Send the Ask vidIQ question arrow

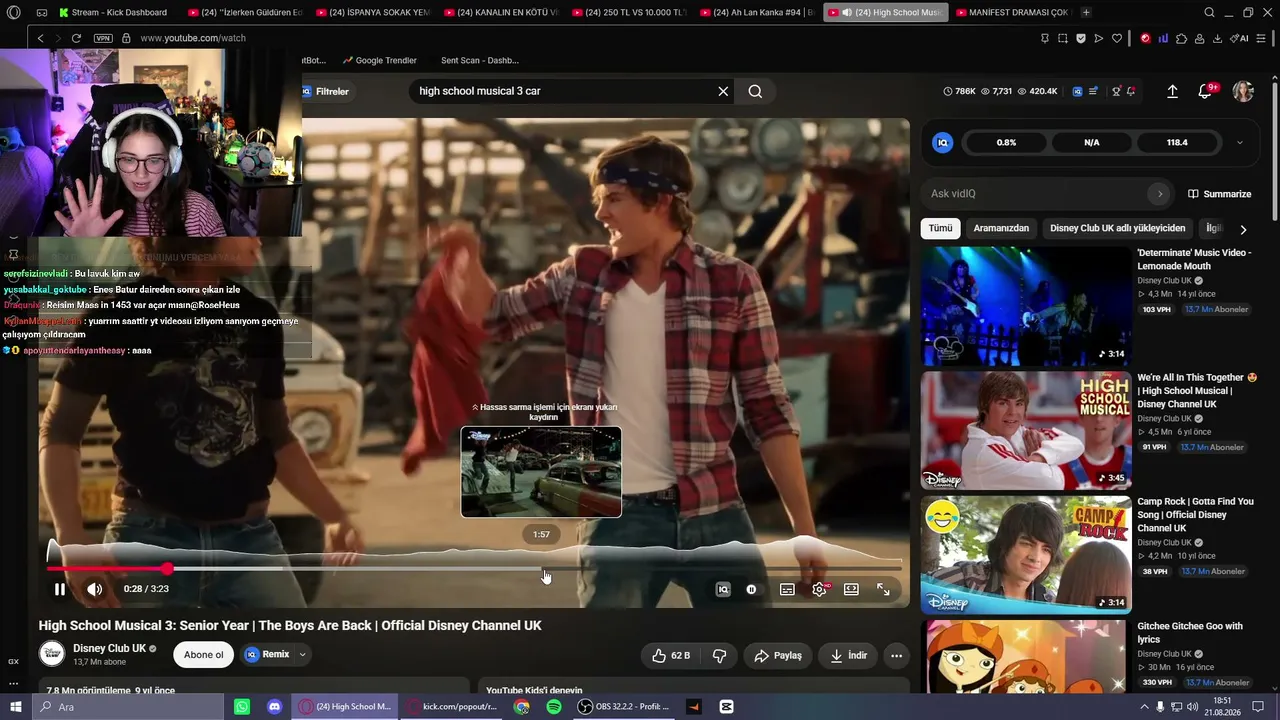[x=1160, y=194]
